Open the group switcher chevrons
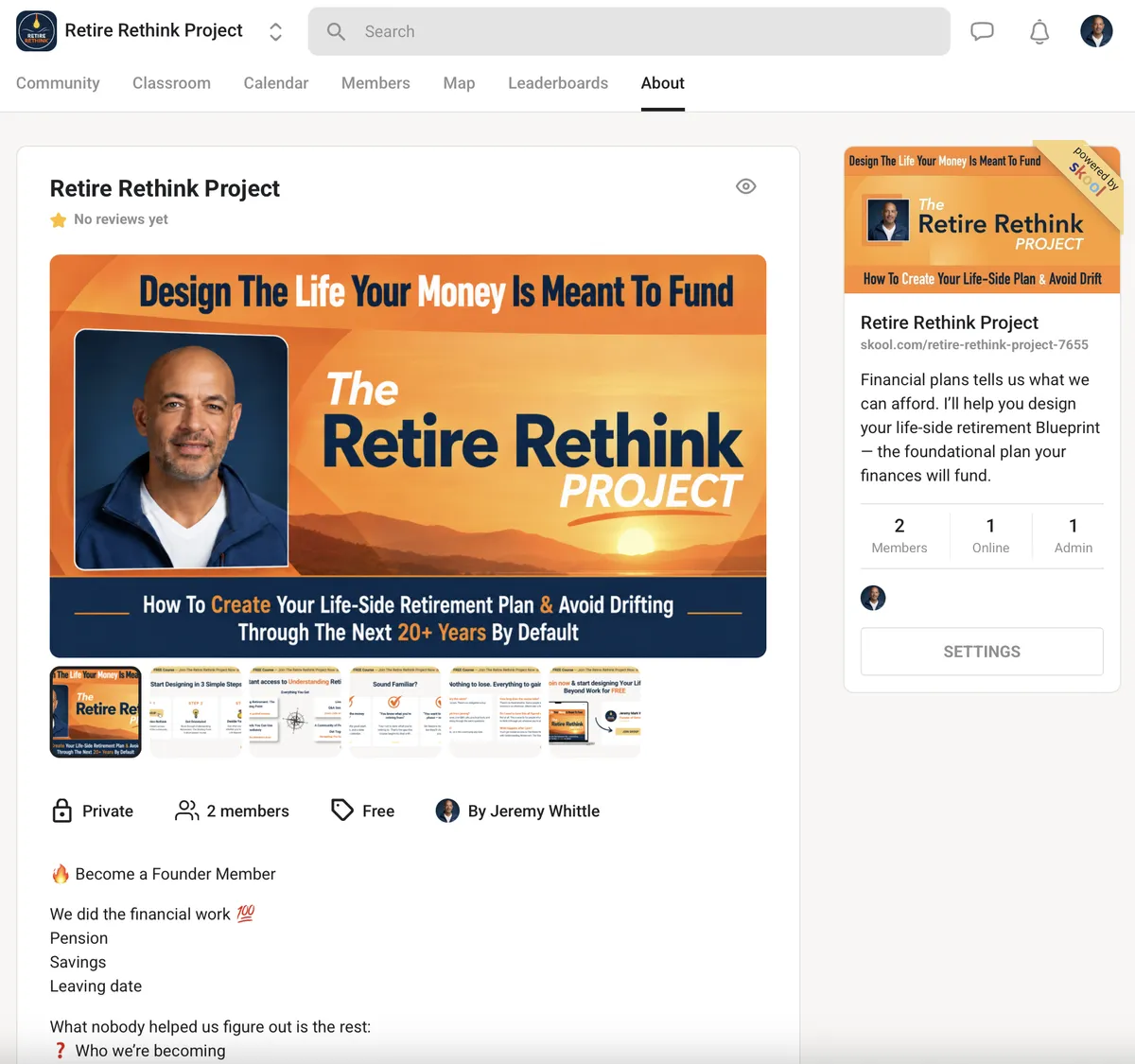The width and height of the screenshot is (1135, 1064). pos(275,31)
